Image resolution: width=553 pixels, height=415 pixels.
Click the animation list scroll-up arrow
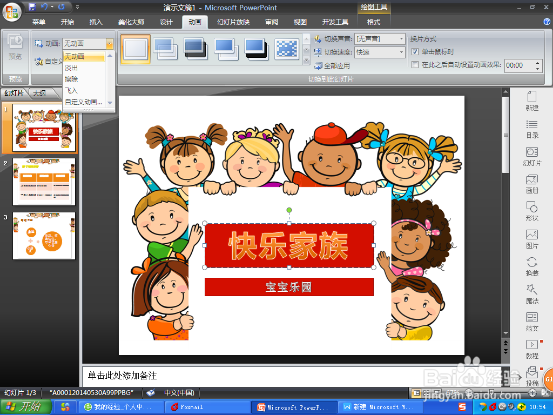coord(110,56)
